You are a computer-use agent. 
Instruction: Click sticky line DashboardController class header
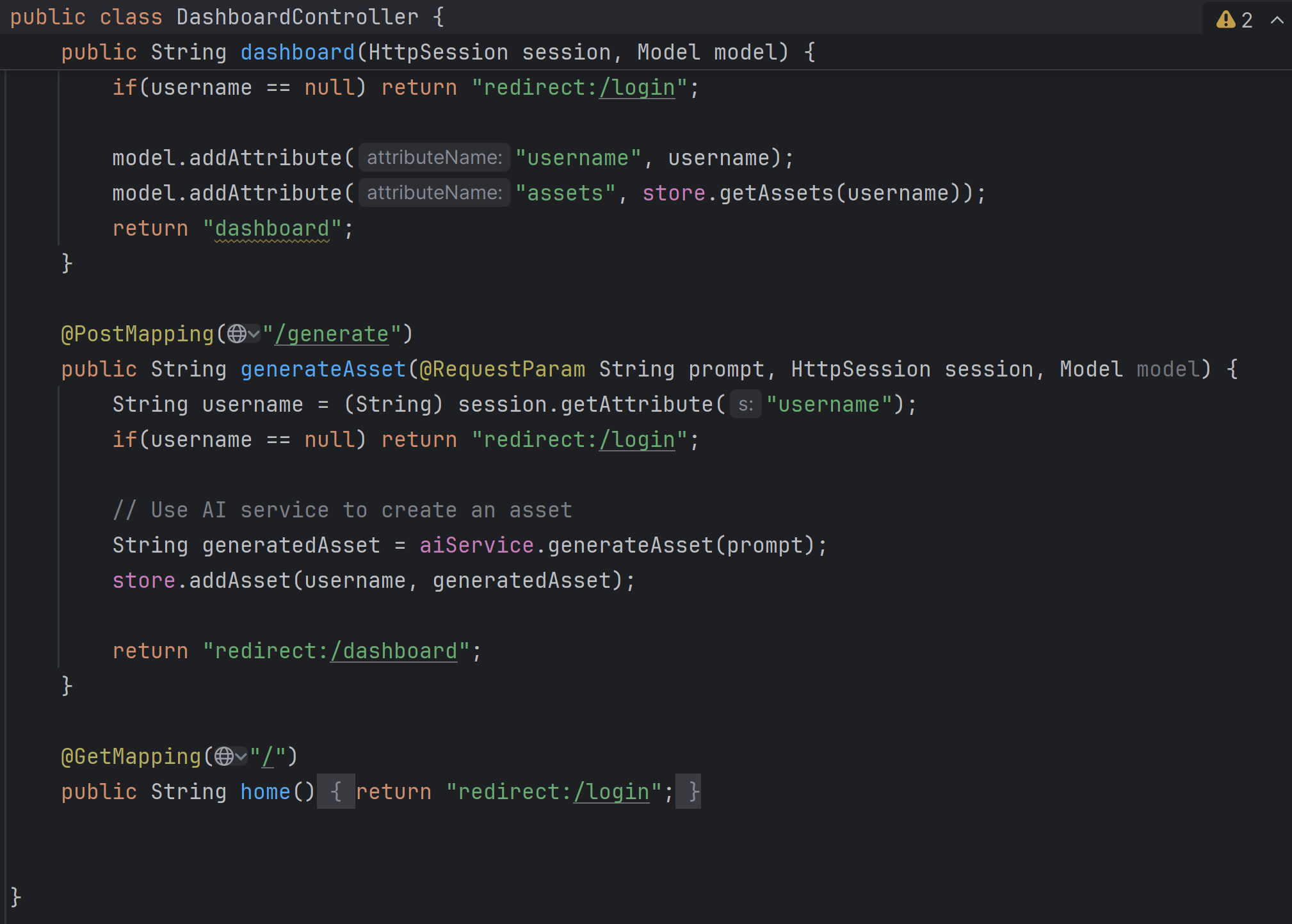[297, 17]
